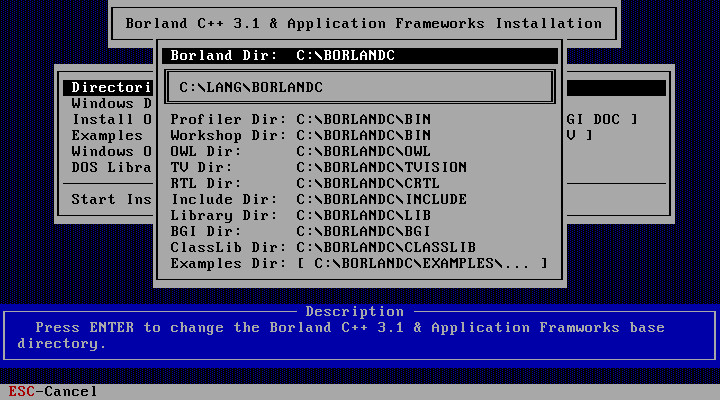Screen dimensions: 720x400
Task: Open the Examples Dir submenu entry
Action: tap(359, 264)
